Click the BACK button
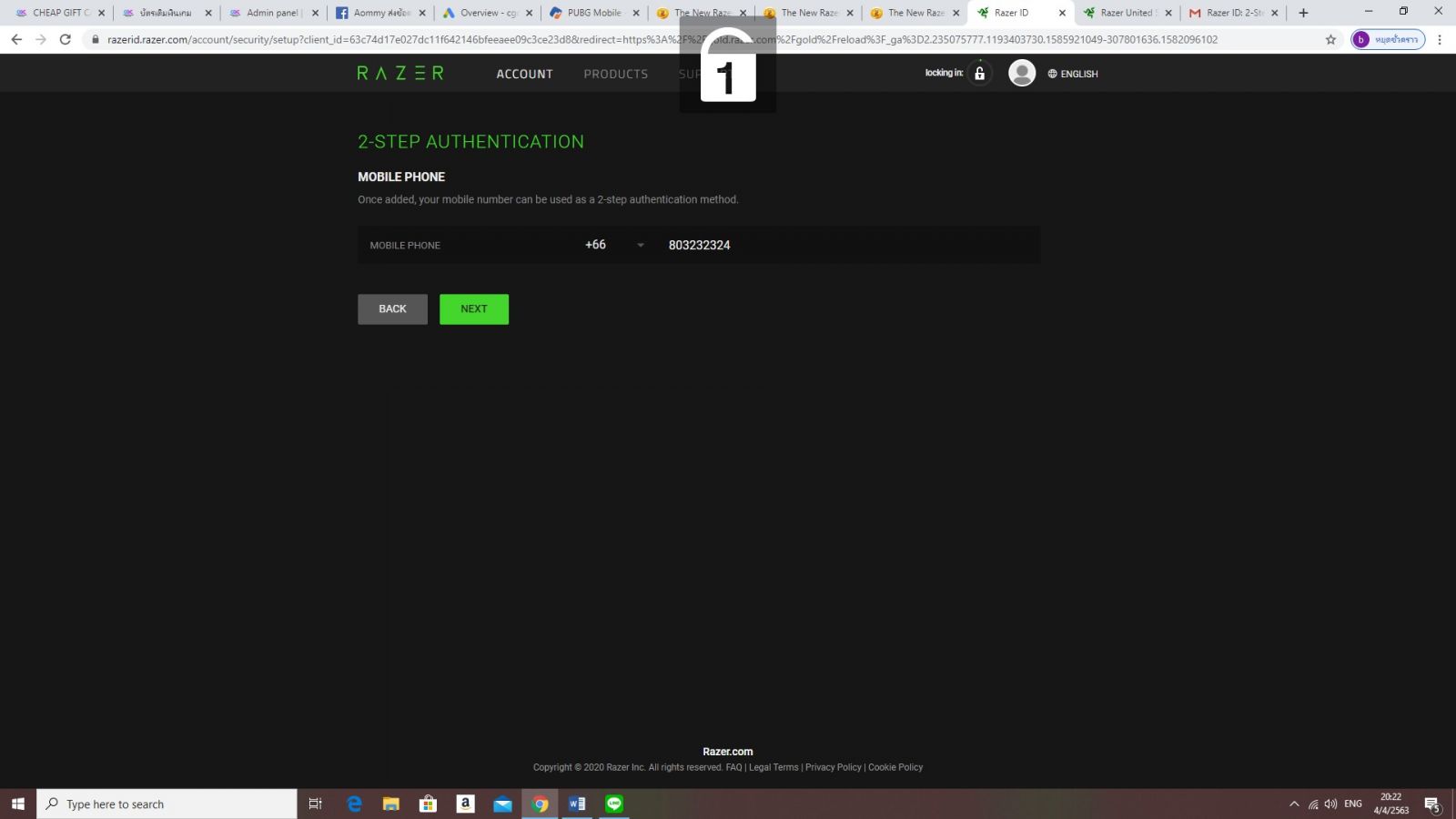This screenshot has width=1456, height=819. [x=392, y=309]
